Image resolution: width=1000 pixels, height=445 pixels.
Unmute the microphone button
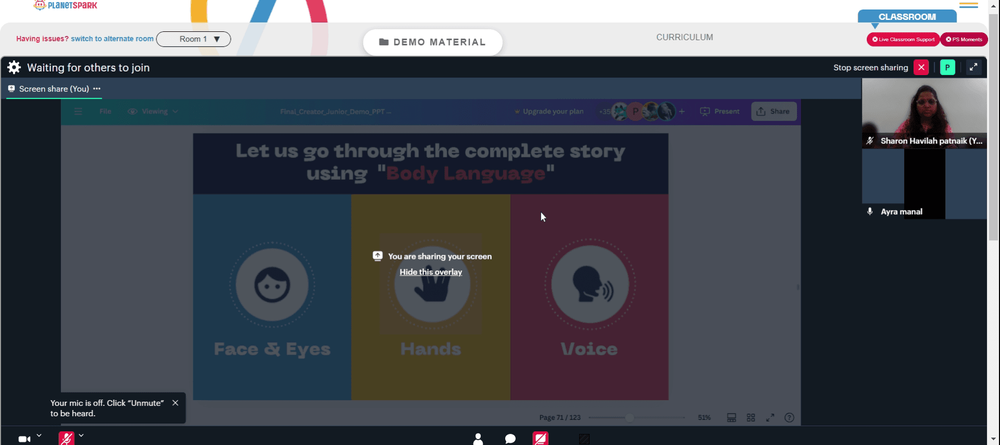tap(66, 439)
